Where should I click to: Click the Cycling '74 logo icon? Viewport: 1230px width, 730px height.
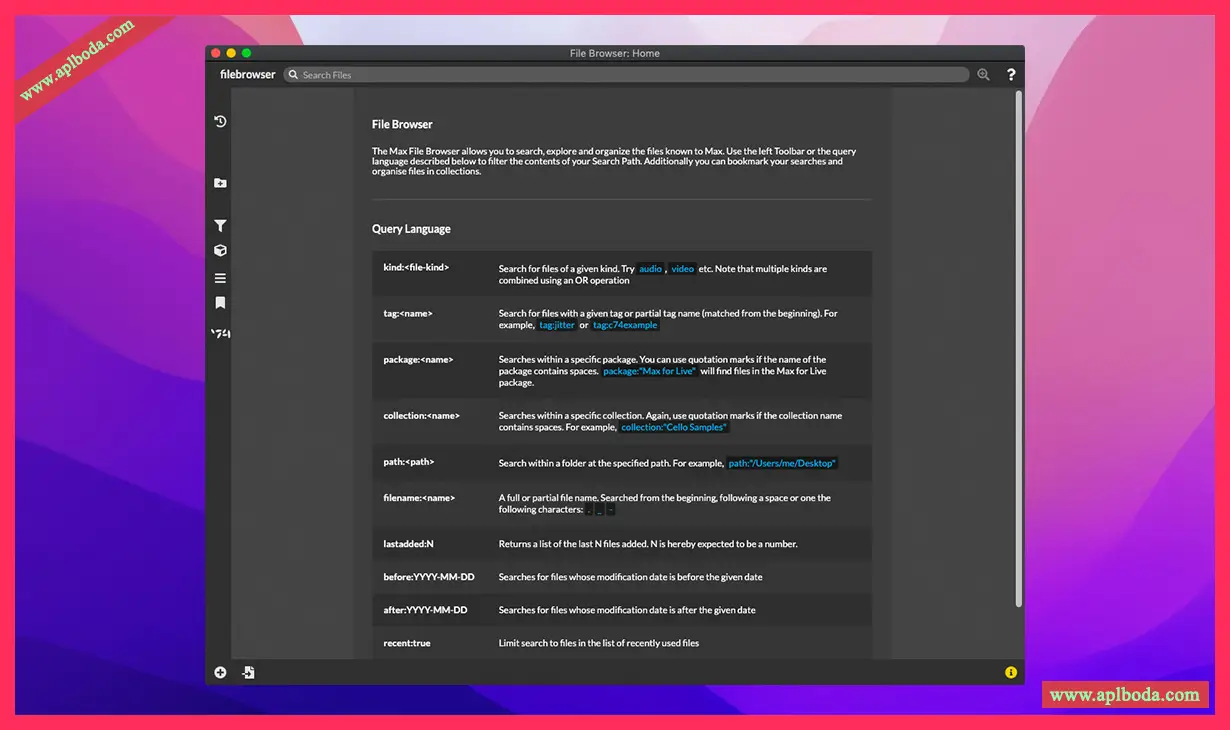pyautogui.click(x=220, y=333)
